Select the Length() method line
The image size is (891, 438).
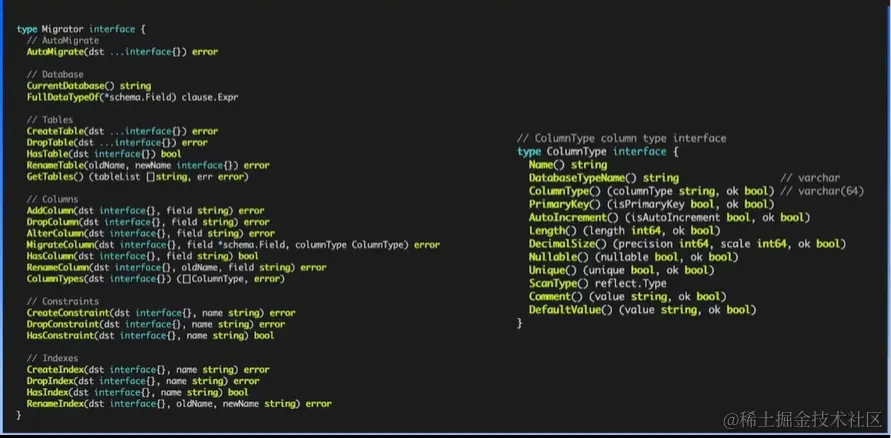624,231
